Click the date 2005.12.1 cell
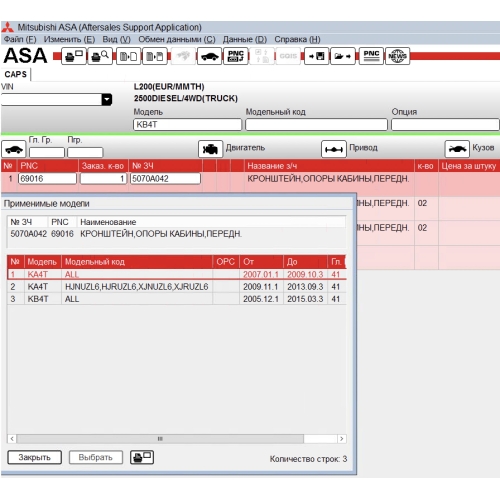Screen dimensions: 500x500 point(261,299)
